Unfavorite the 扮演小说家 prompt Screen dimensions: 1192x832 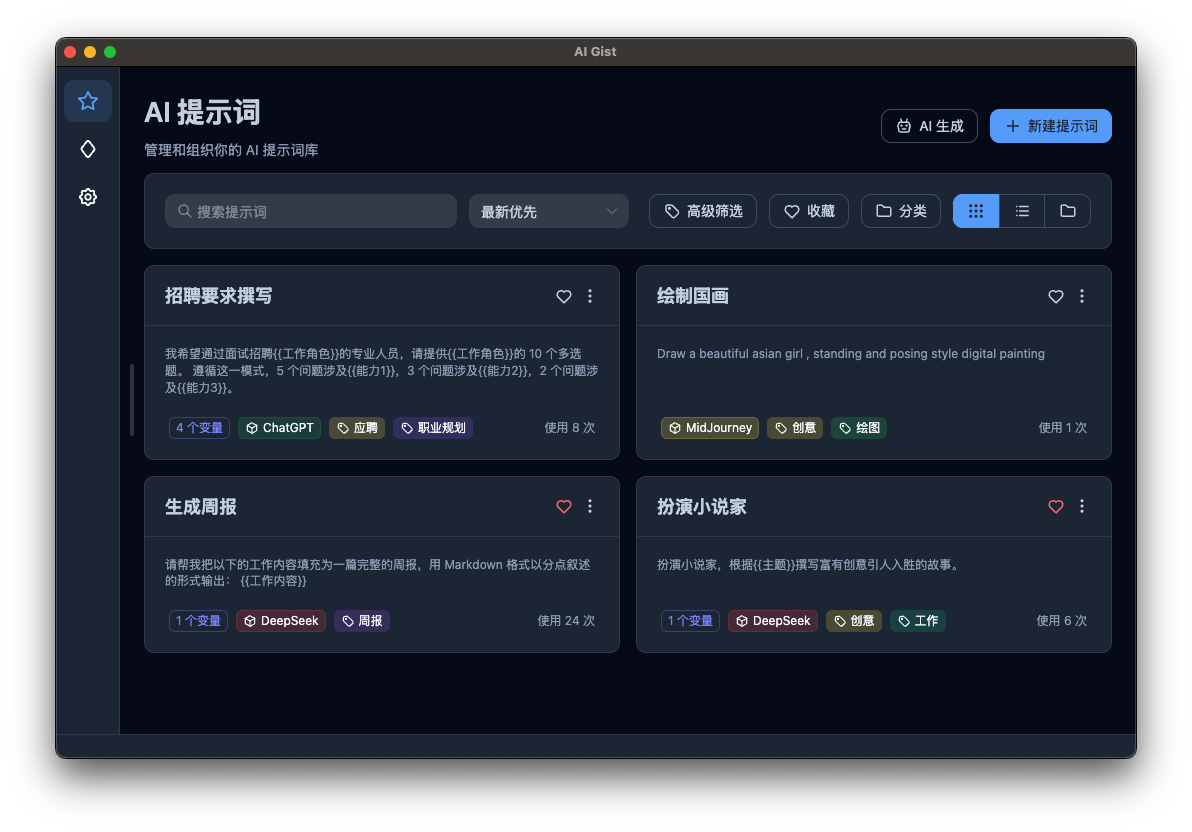click(1055, 507)
